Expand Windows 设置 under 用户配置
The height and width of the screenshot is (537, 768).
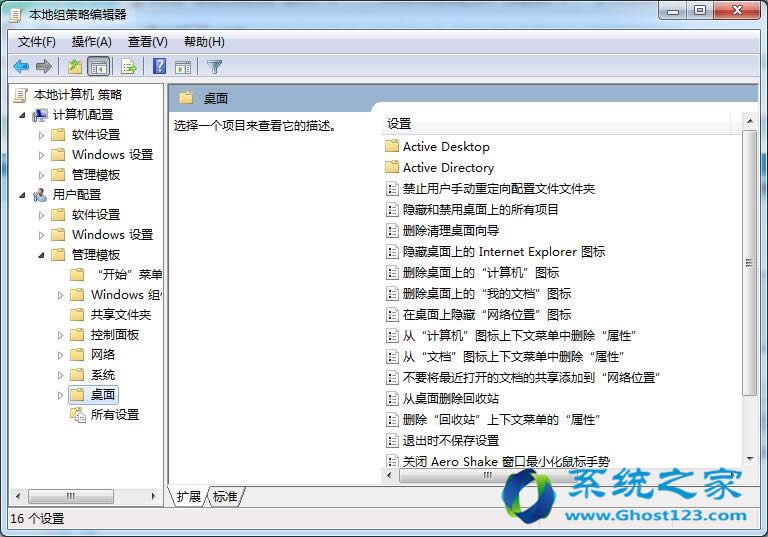41,235
